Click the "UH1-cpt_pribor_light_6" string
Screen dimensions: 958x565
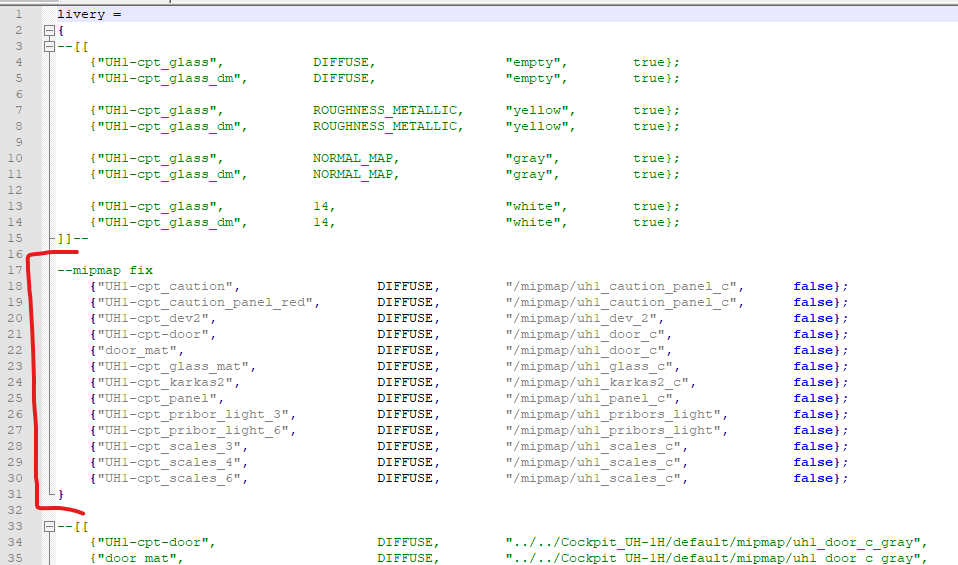point(193,430)
